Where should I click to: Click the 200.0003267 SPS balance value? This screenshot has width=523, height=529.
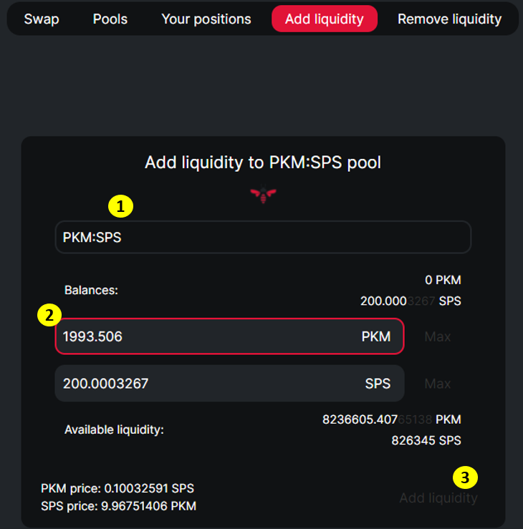[x=411, y=301]
